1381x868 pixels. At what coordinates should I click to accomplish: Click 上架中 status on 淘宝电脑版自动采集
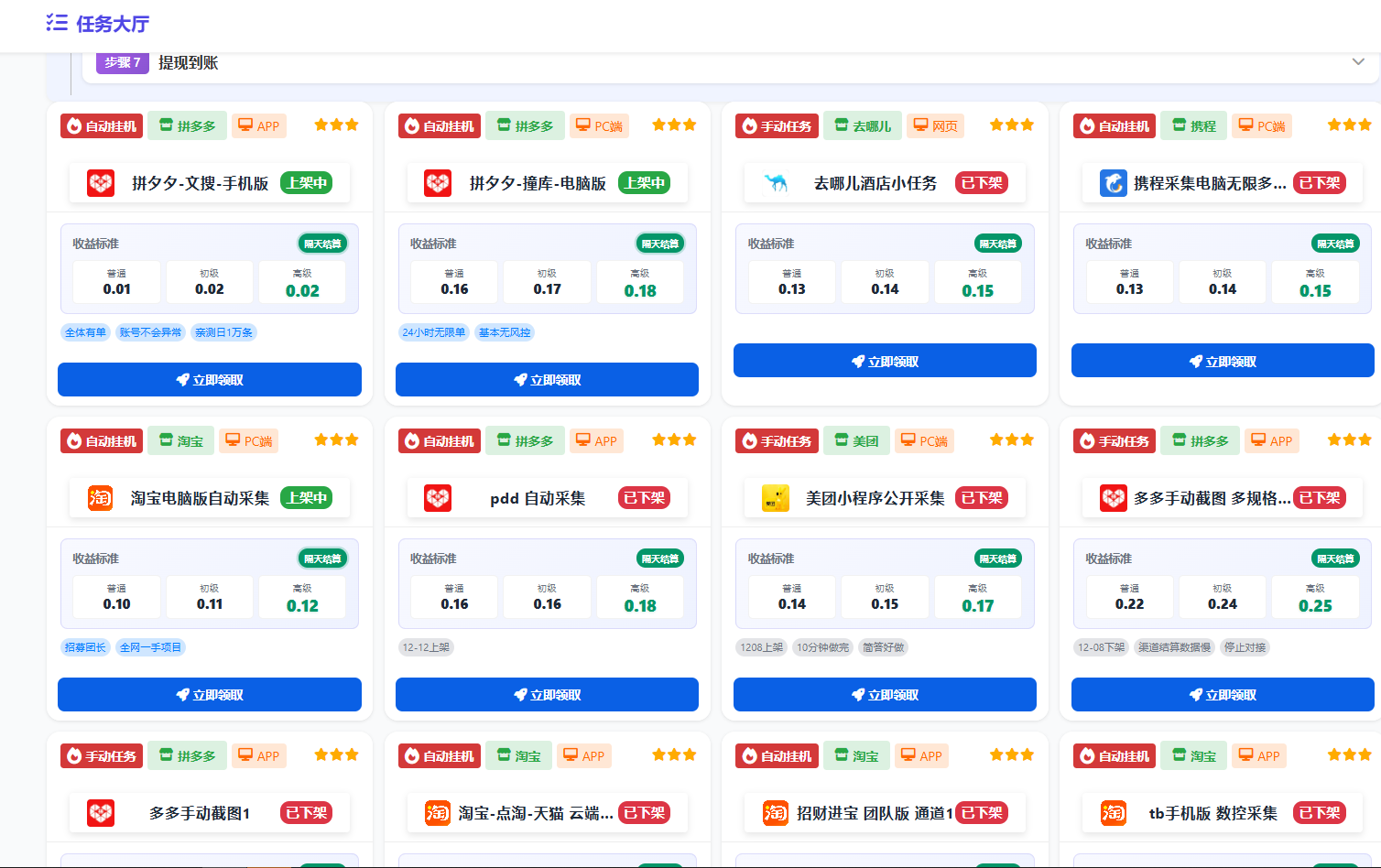tap(307, 498)
